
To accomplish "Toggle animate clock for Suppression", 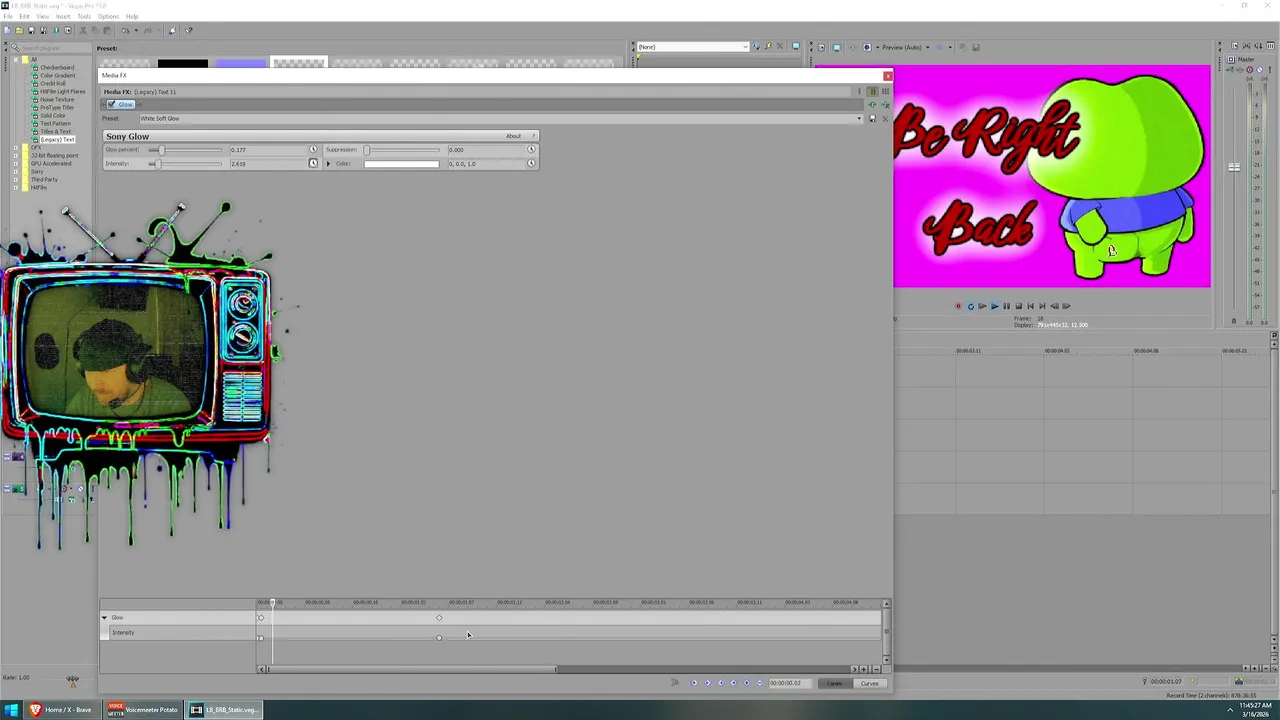I will pos(531,150).
